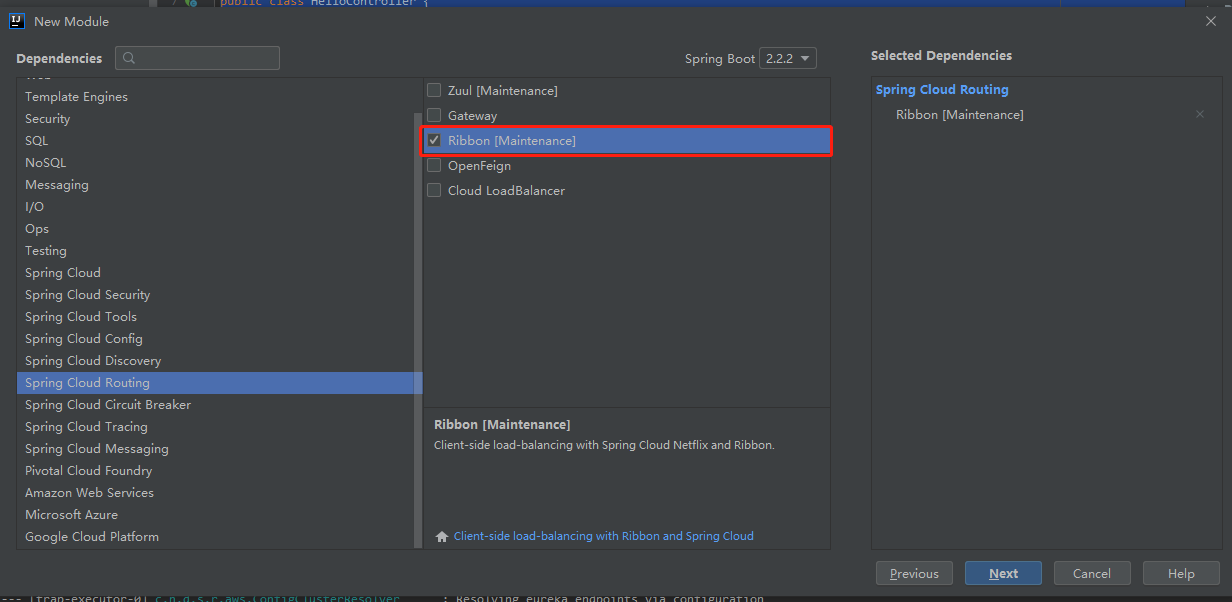Open the Spring Cloud Config category
Screen dimensions: 1232x602
pyautogui.click(x=215, y=339)
